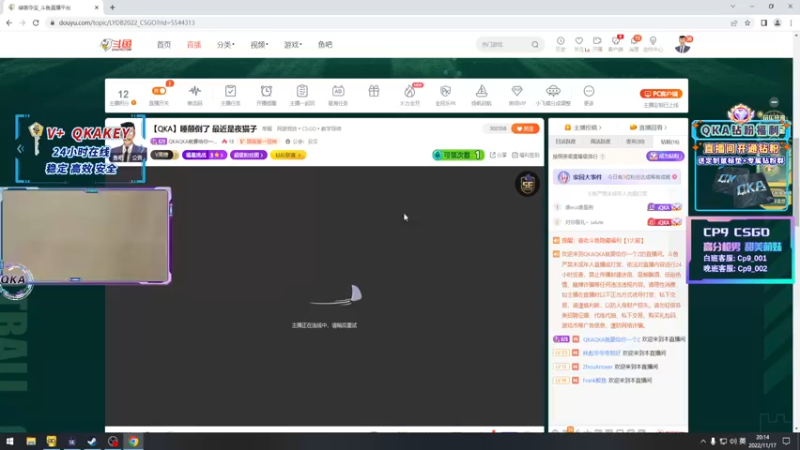This screenshot has height=450, width=800.
Task: Go to 首页 in top navigation
Action: click(x=164, y=45)
